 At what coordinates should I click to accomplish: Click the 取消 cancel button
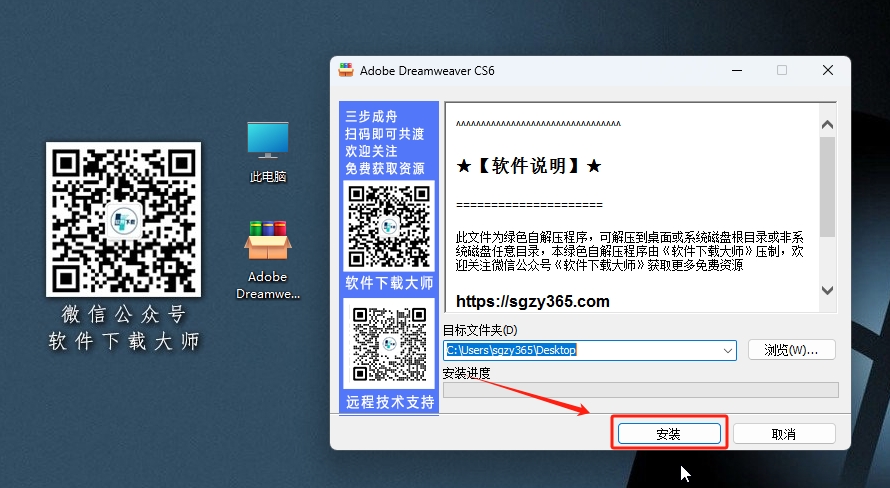click(784, 434)
